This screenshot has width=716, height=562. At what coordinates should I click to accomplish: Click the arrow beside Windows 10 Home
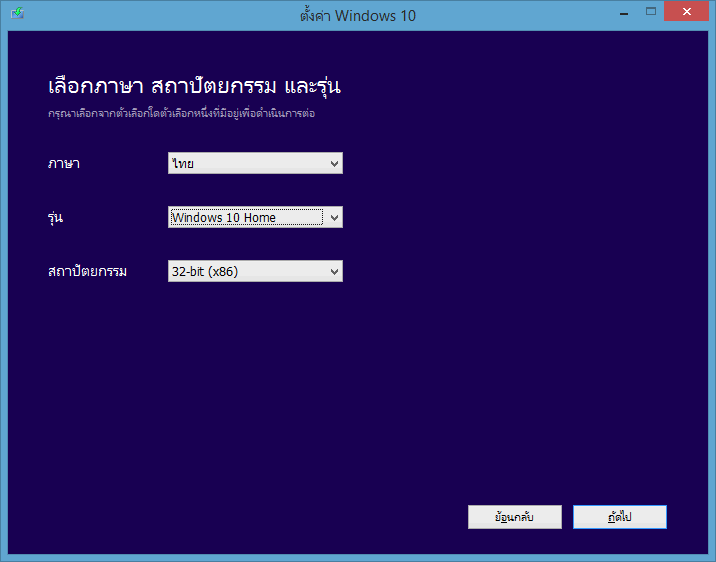334,217
